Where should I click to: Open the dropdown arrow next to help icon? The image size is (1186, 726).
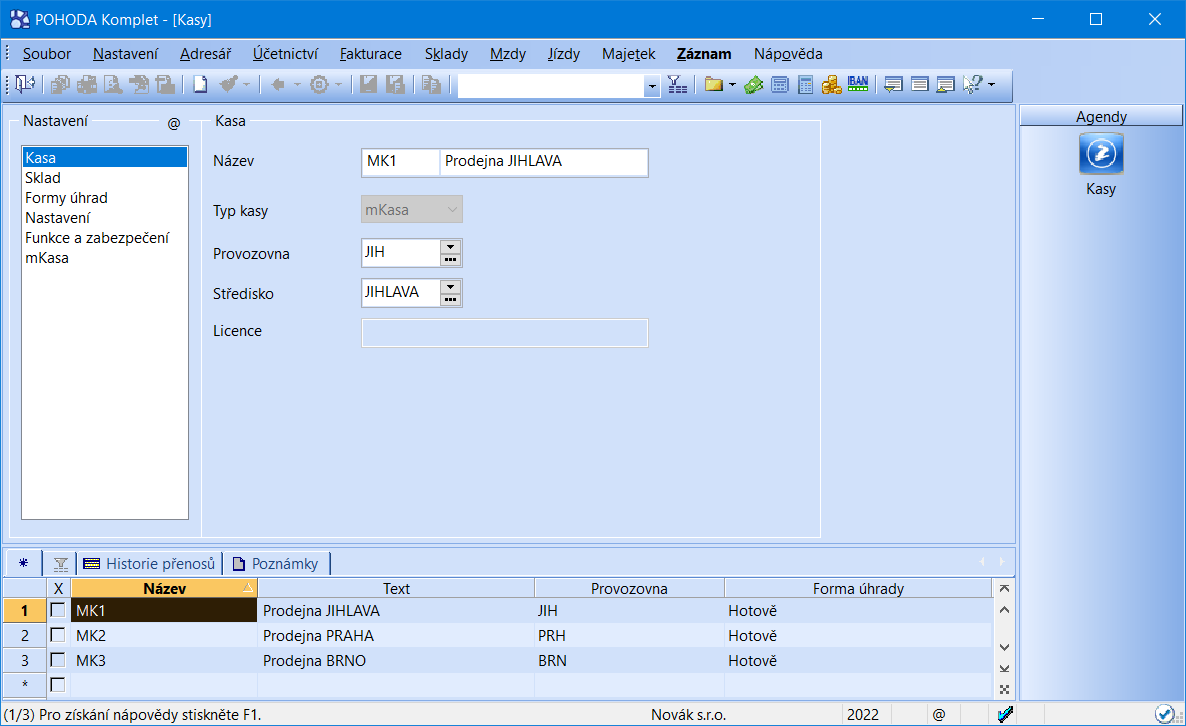(992, 85)
